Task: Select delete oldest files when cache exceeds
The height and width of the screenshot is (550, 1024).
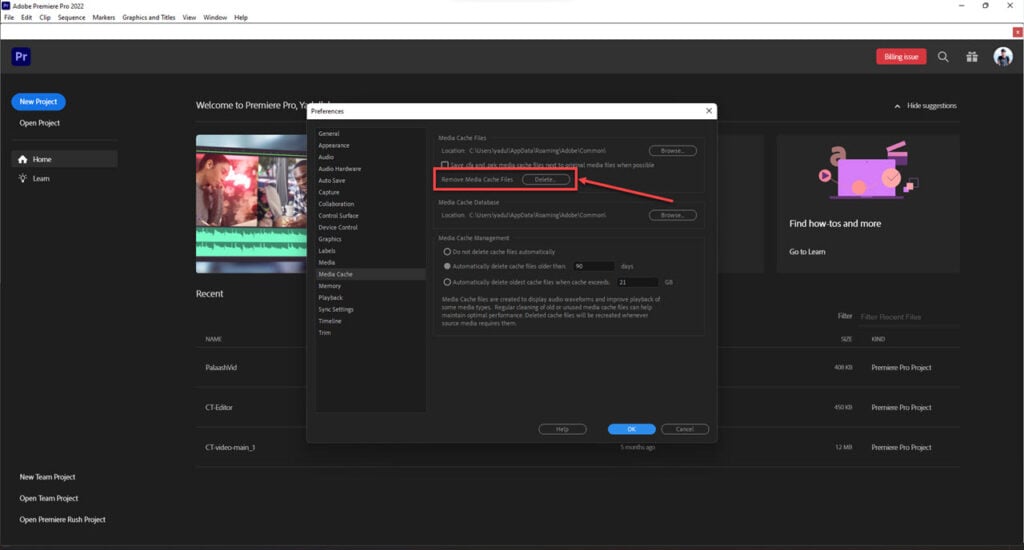Action: (x=447, y=282)
